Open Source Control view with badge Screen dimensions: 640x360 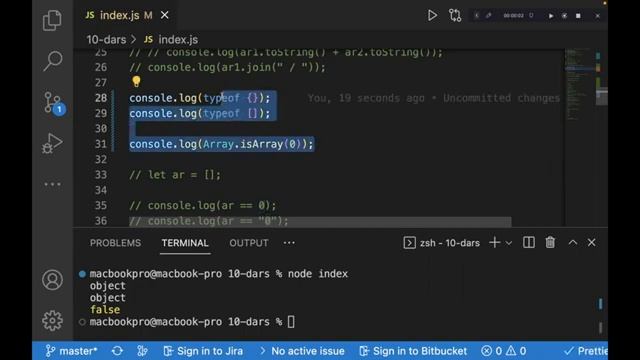click(53, 102)
